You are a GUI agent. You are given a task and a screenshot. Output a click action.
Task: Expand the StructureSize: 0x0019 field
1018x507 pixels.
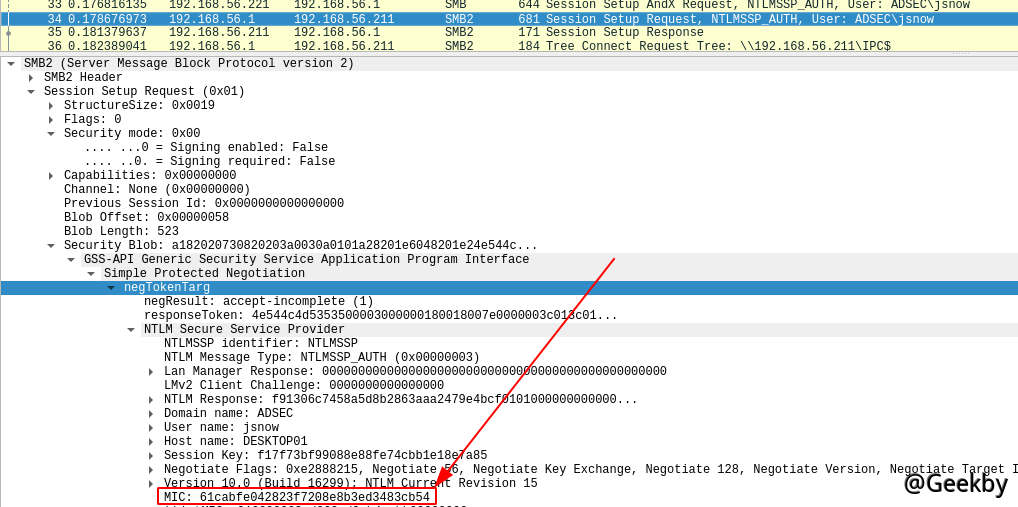(51, 106)
